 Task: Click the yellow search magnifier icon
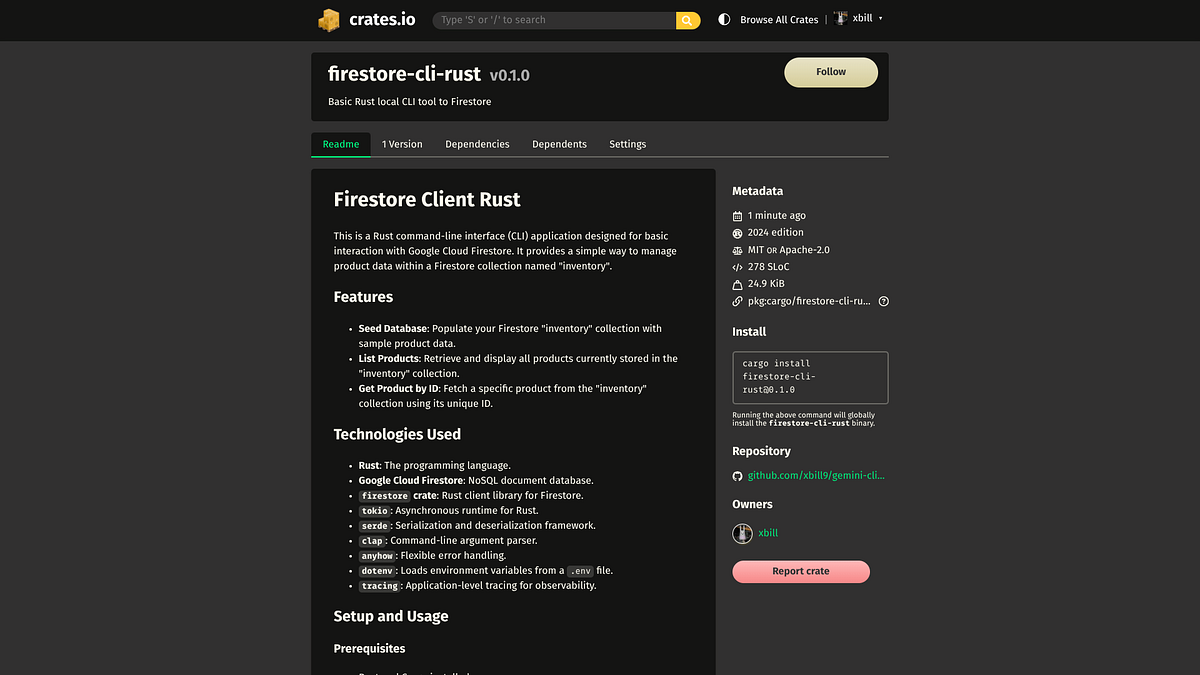coord(687,20)
